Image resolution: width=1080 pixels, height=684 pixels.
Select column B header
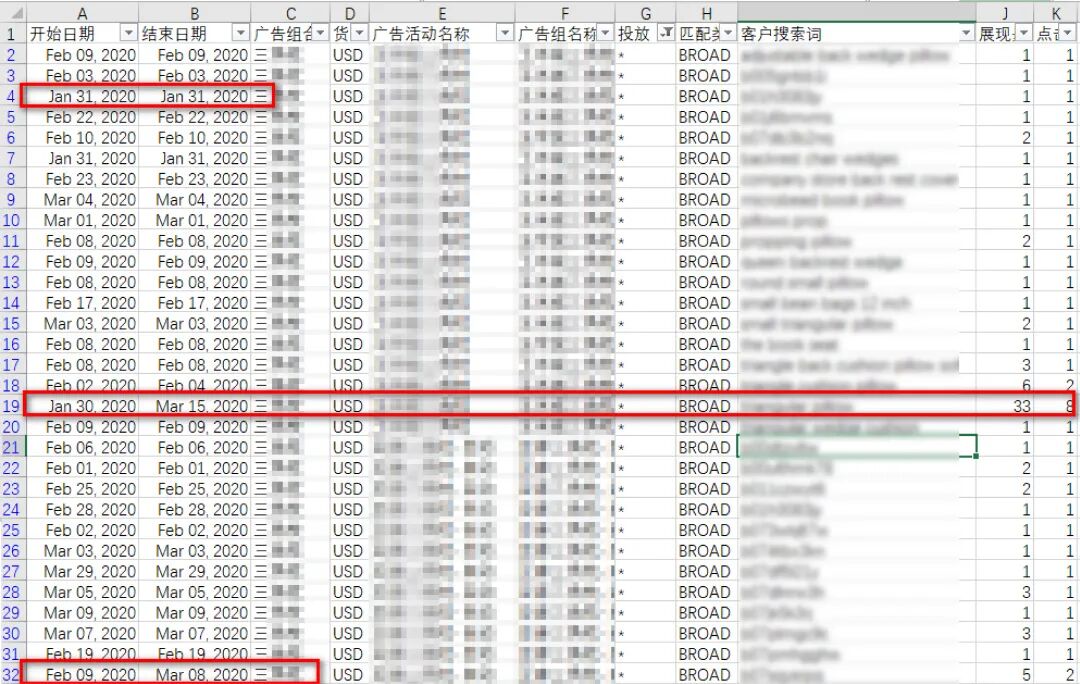[x=195, y=13]
